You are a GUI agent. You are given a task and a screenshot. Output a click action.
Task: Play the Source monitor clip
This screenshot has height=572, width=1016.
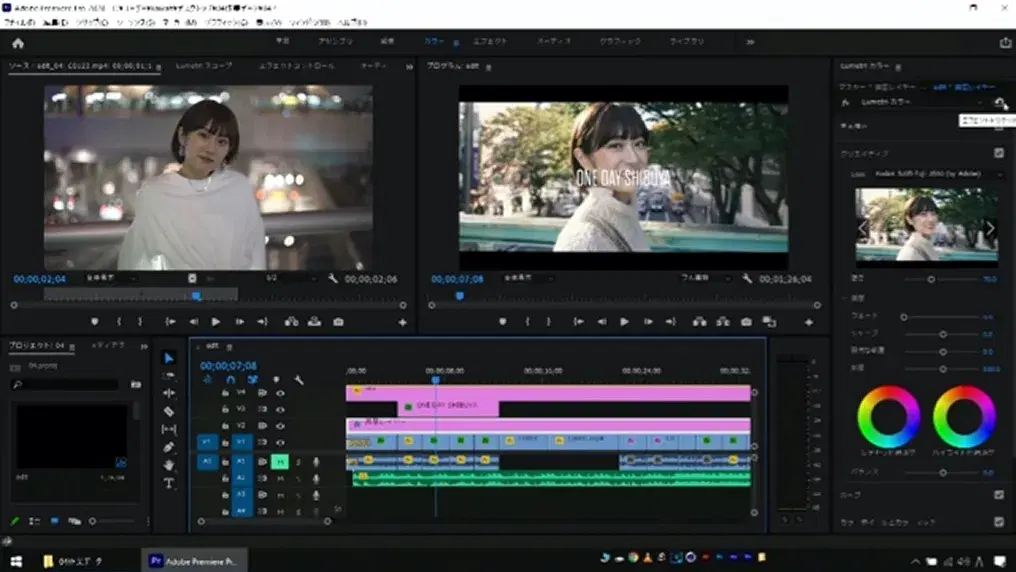(x=216, y=322)
